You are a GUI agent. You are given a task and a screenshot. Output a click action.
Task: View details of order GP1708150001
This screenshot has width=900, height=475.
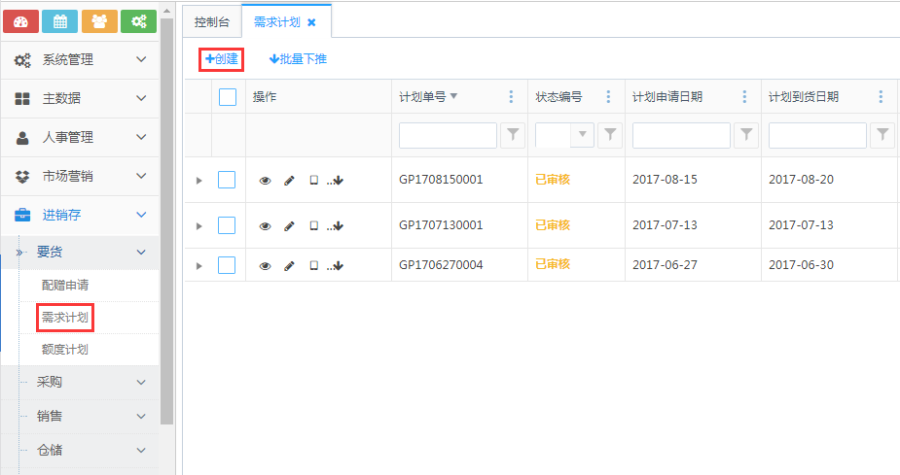[265, 181]
